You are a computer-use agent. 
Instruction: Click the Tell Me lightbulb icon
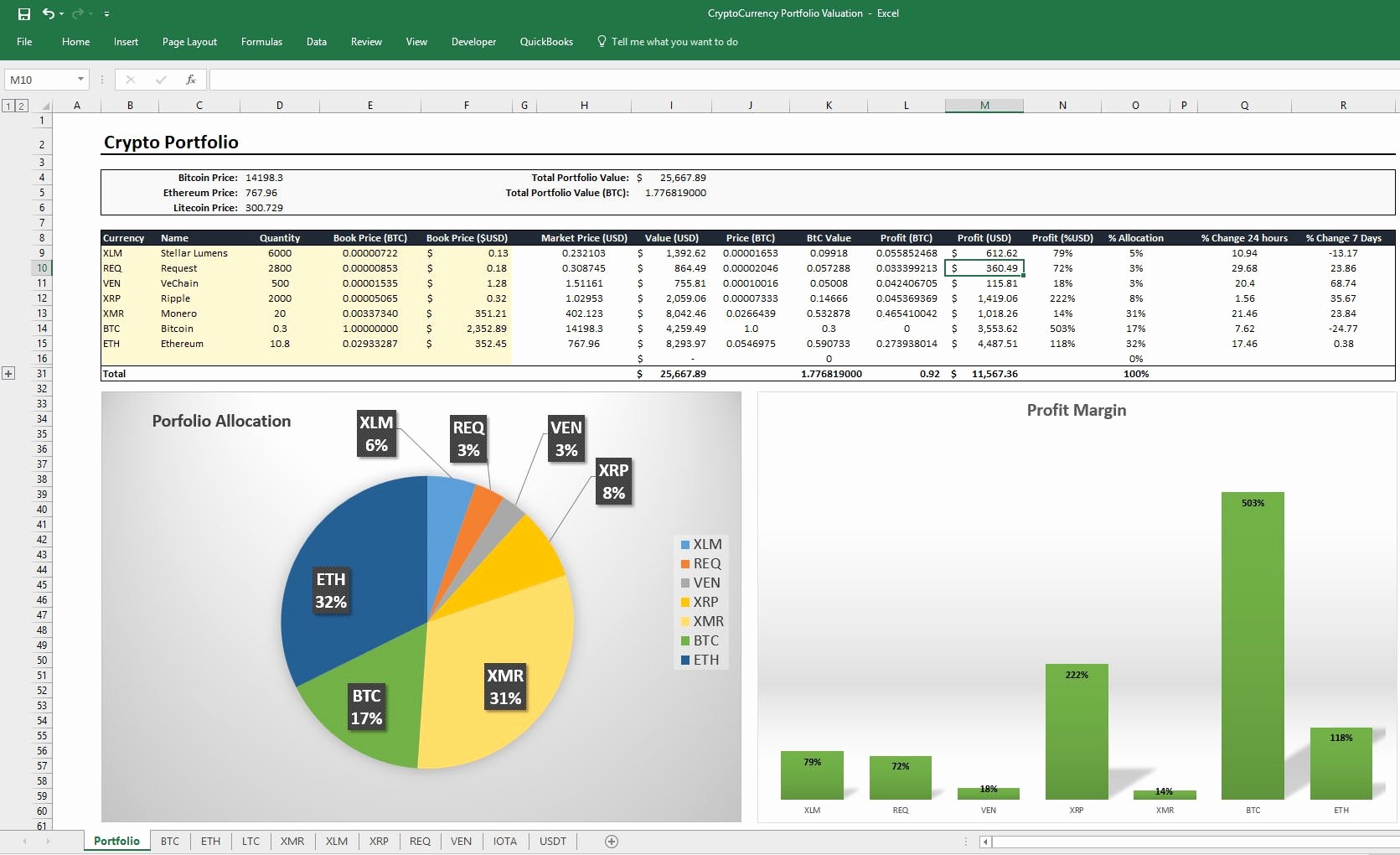[x=602, y=41]
